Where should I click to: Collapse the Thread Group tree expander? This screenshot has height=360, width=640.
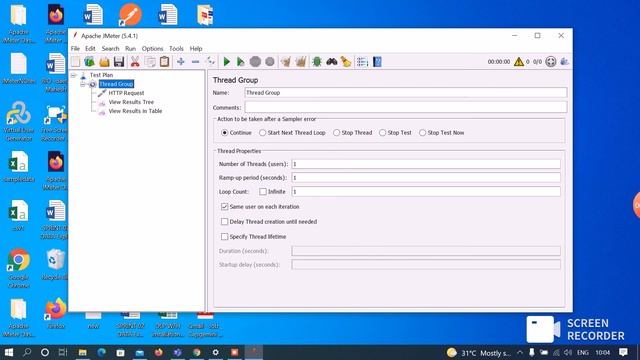(83, 84)
